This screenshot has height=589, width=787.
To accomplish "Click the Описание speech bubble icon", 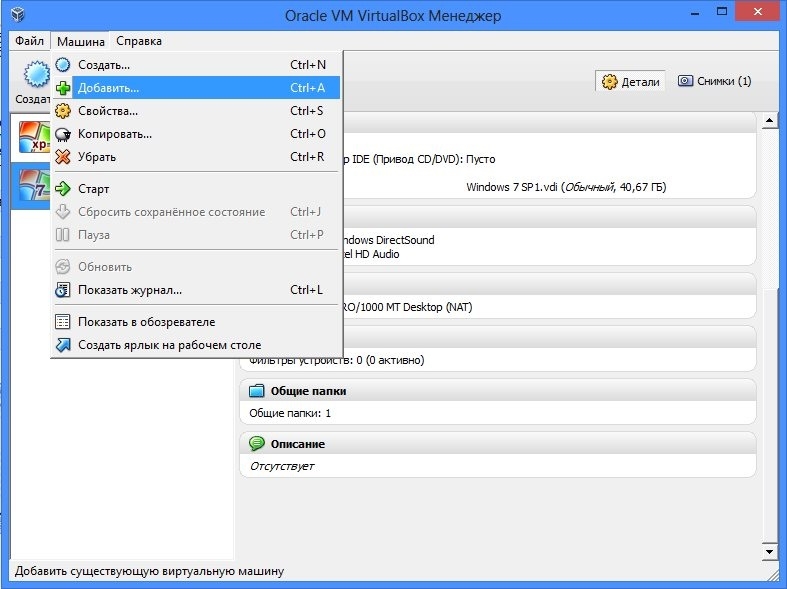I will click(x=256, y=444).
